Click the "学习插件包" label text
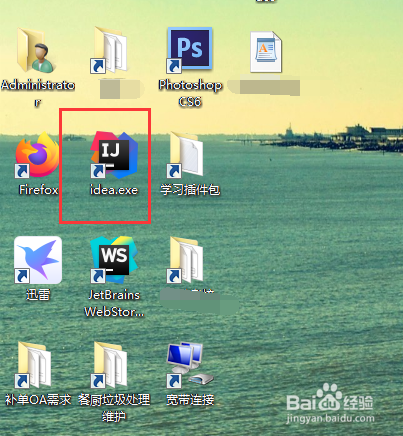This screenshot has height=436, width=403. (x=190, y=190)
